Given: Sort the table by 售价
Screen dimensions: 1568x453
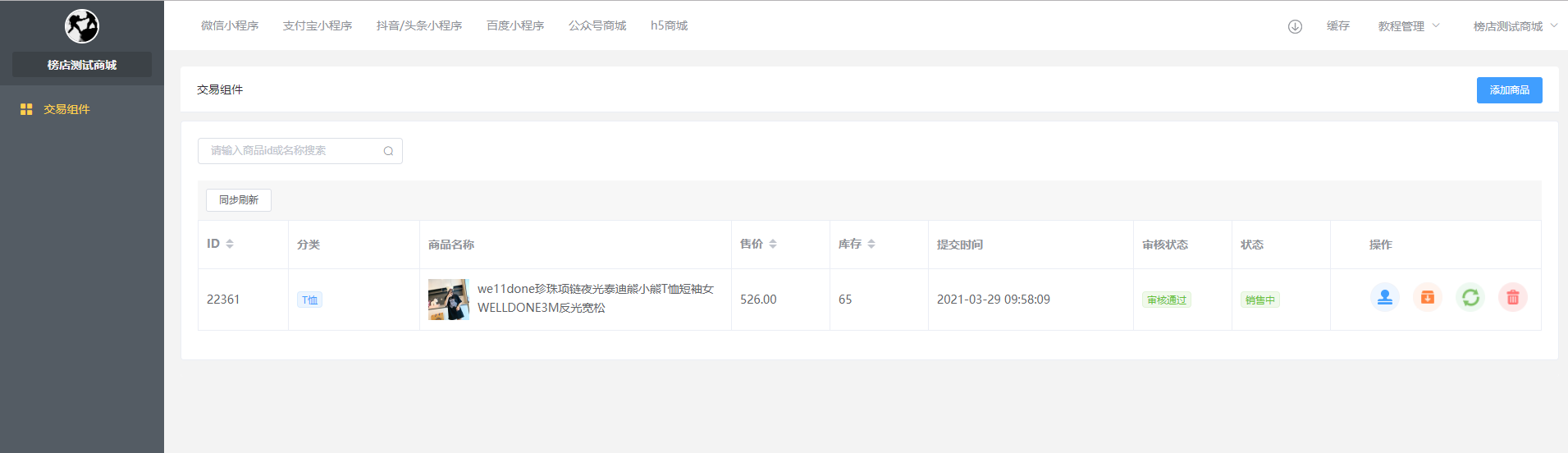Looking at the screenshot, I should [x=773, y=244].
